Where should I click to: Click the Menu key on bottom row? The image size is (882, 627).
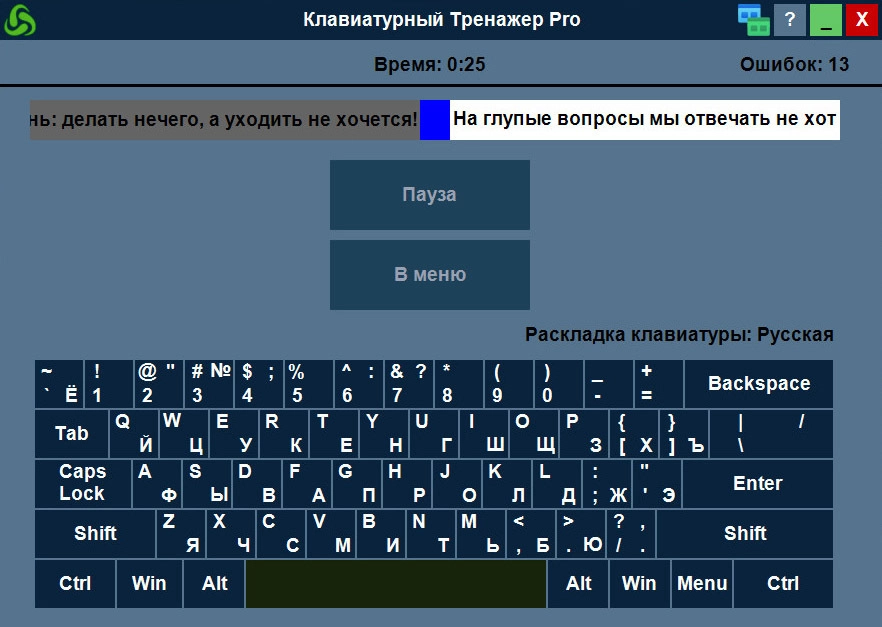[x=702, y=583]
